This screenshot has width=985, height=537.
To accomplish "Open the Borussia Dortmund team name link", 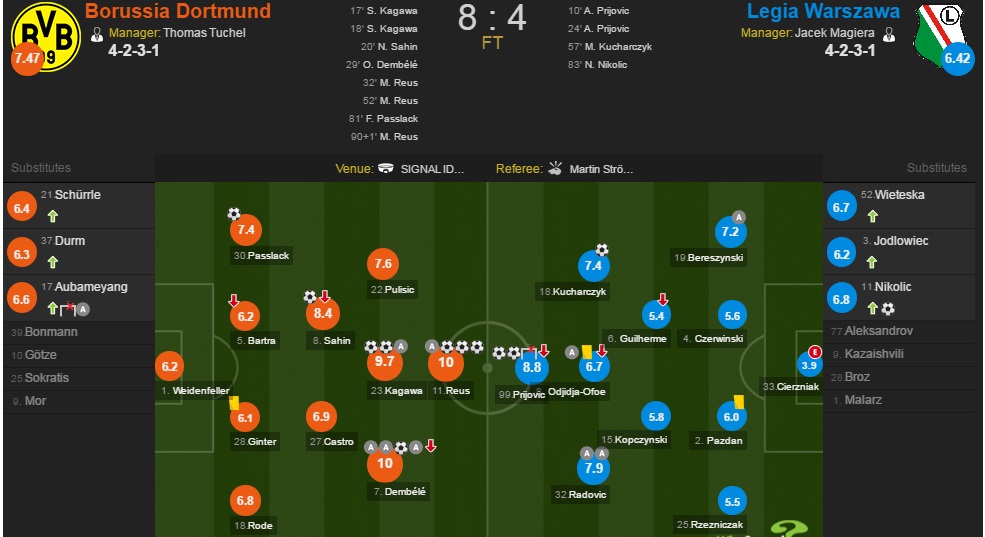I will click(x=178, y=11).
